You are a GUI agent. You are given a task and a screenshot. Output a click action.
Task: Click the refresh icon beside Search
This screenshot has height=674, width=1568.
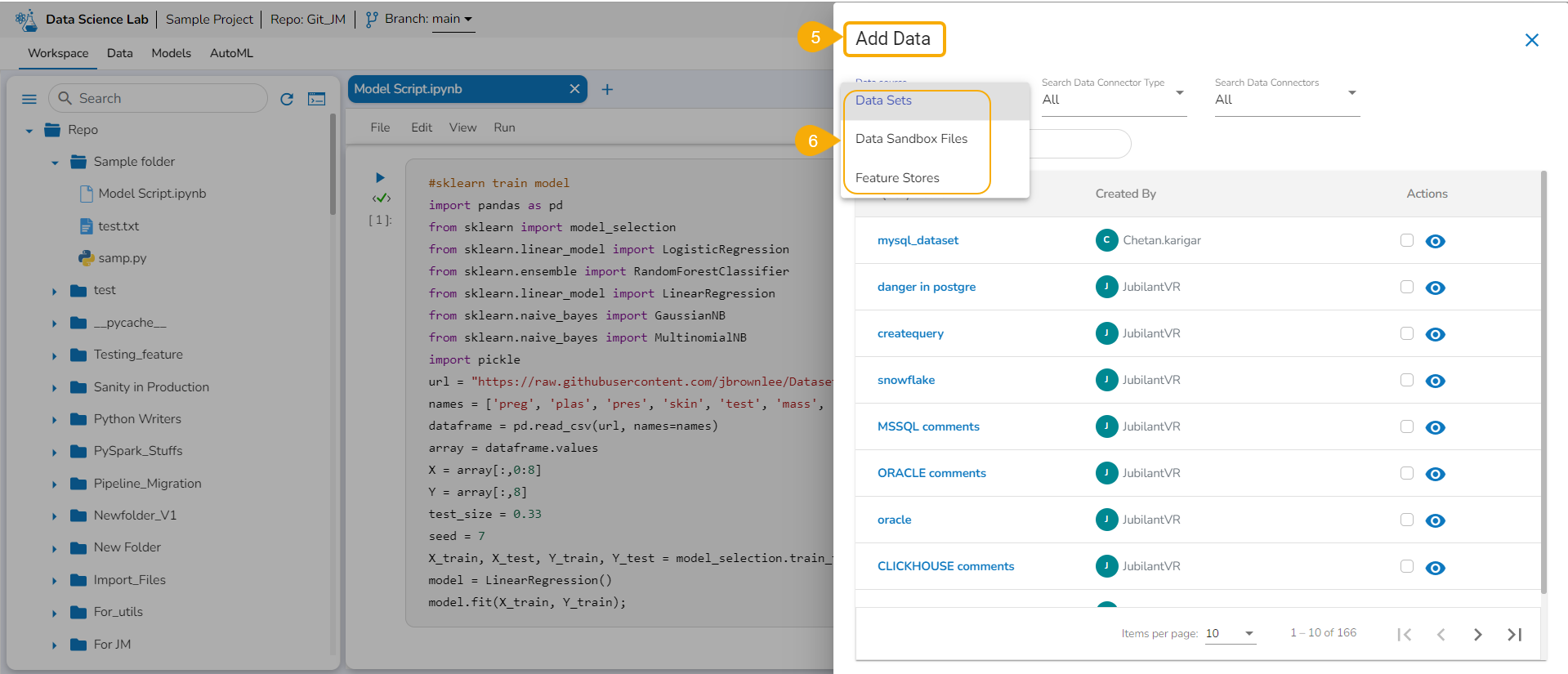[x=287, y=99]
